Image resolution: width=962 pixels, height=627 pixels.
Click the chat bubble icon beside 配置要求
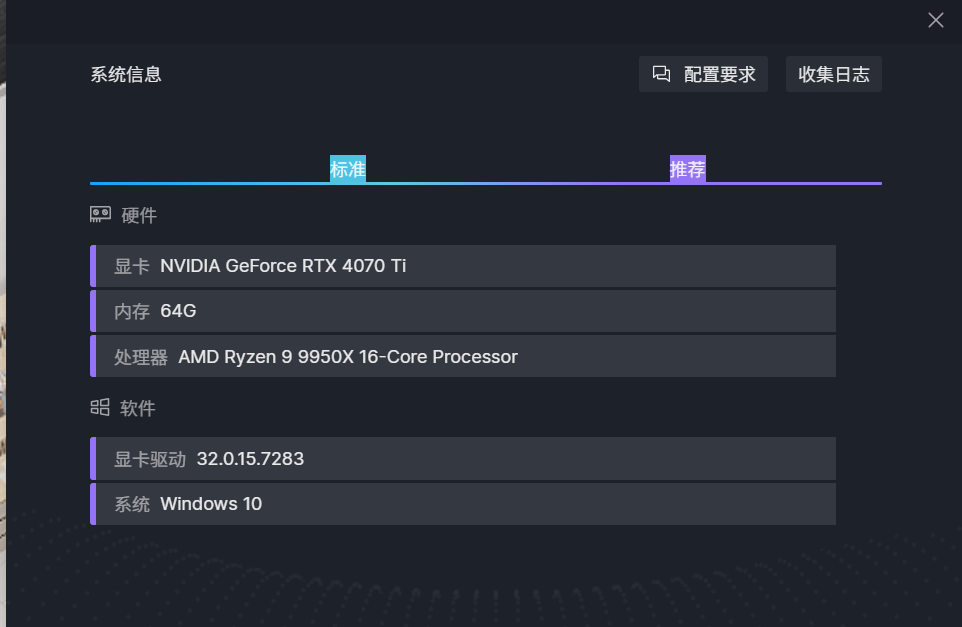(x=661, y=74)
